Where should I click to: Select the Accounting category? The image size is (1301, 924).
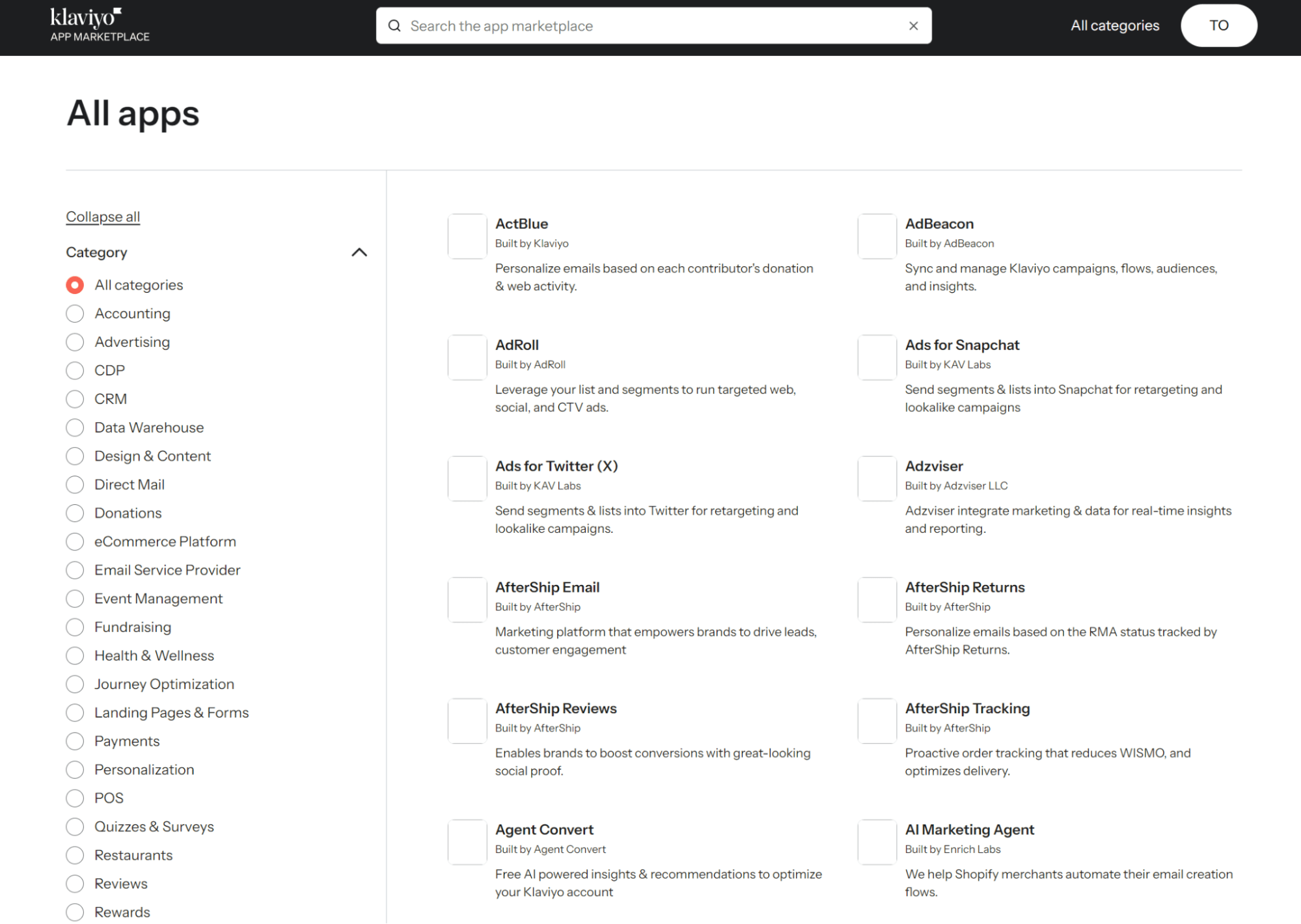[x=75, y=314]
